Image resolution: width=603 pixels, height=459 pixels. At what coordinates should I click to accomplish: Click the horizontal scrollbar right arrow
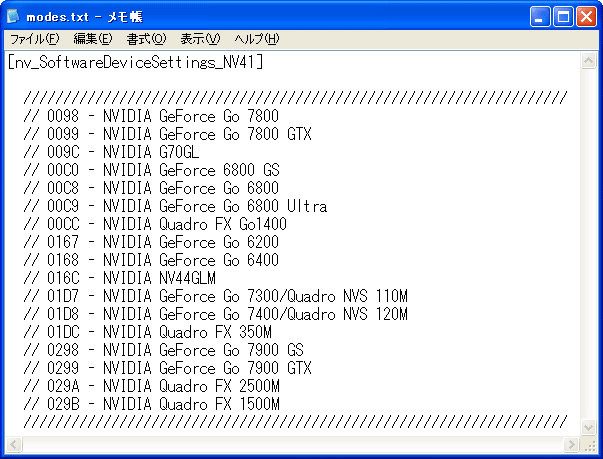click(x=571, y=443)
